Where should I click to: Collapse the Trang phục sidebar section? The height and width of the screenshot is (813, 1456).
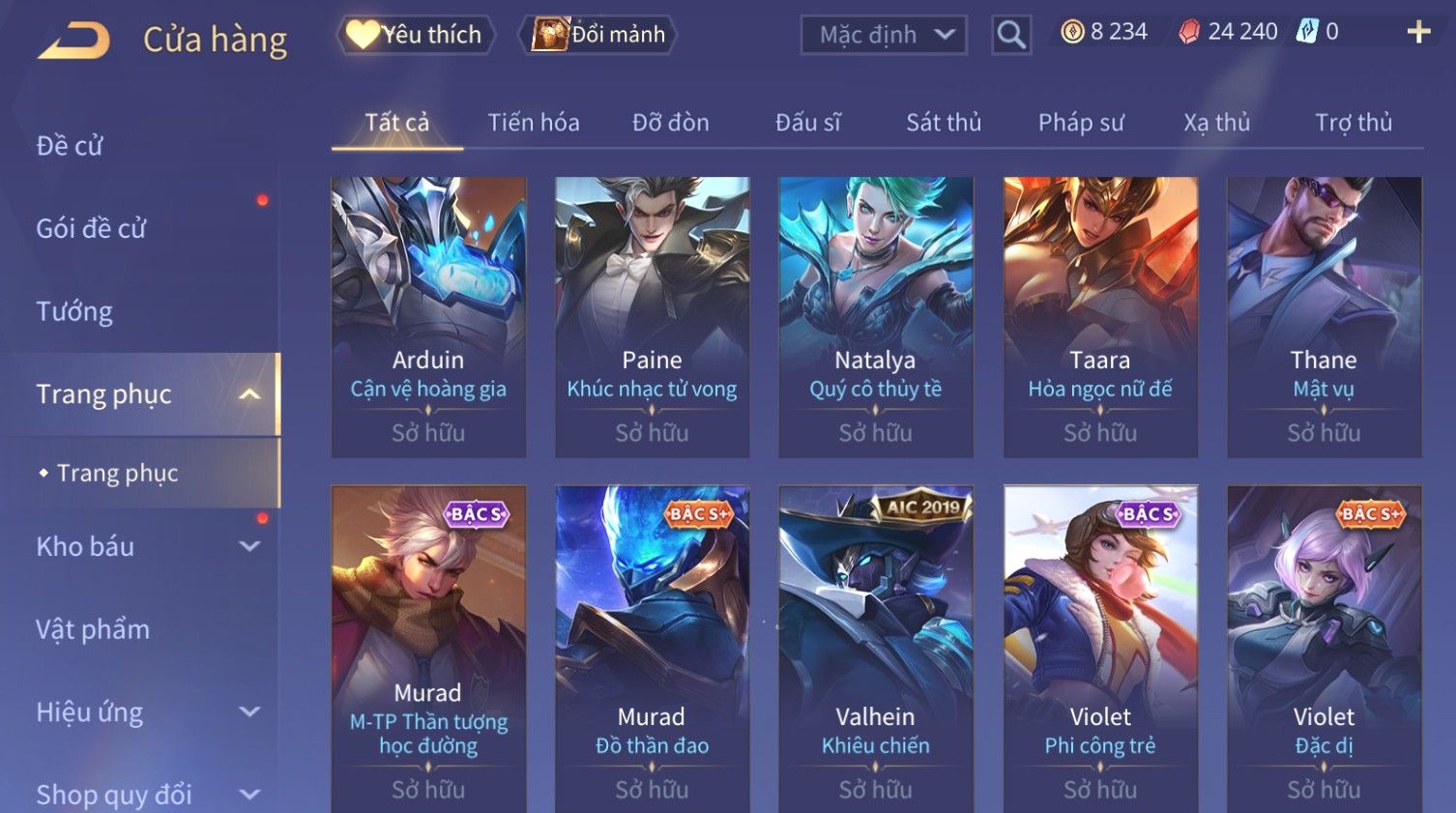click(x=249, y=394)
